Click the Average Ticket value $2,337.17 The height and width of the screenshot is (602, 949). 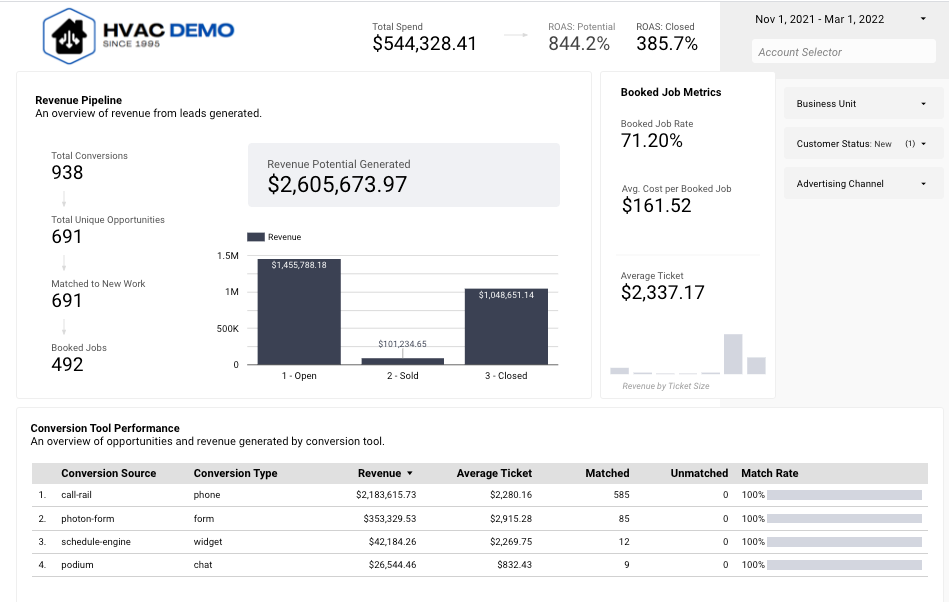click(663, 293)
